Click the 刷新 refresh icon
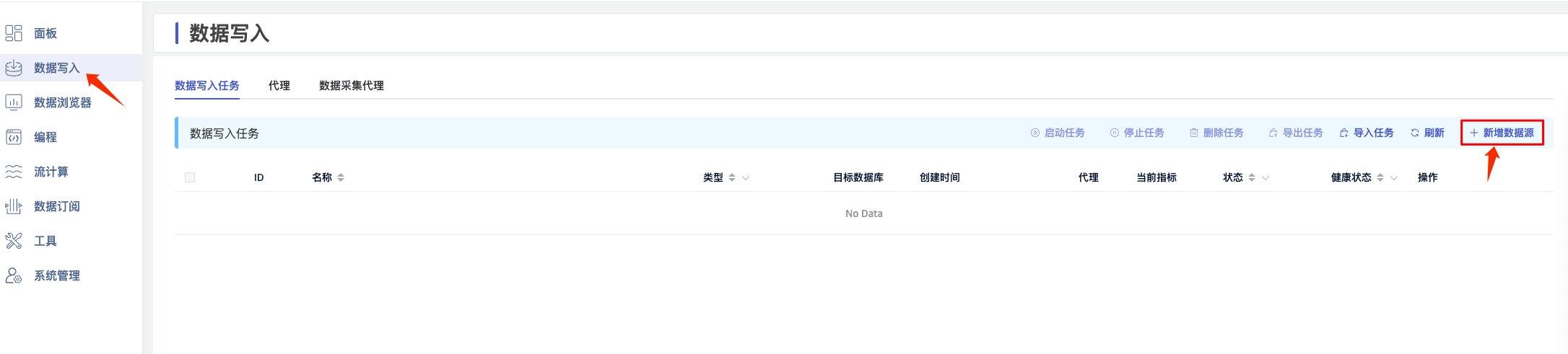This screenshot has width=1568, height=354. tap(1415, 133)
